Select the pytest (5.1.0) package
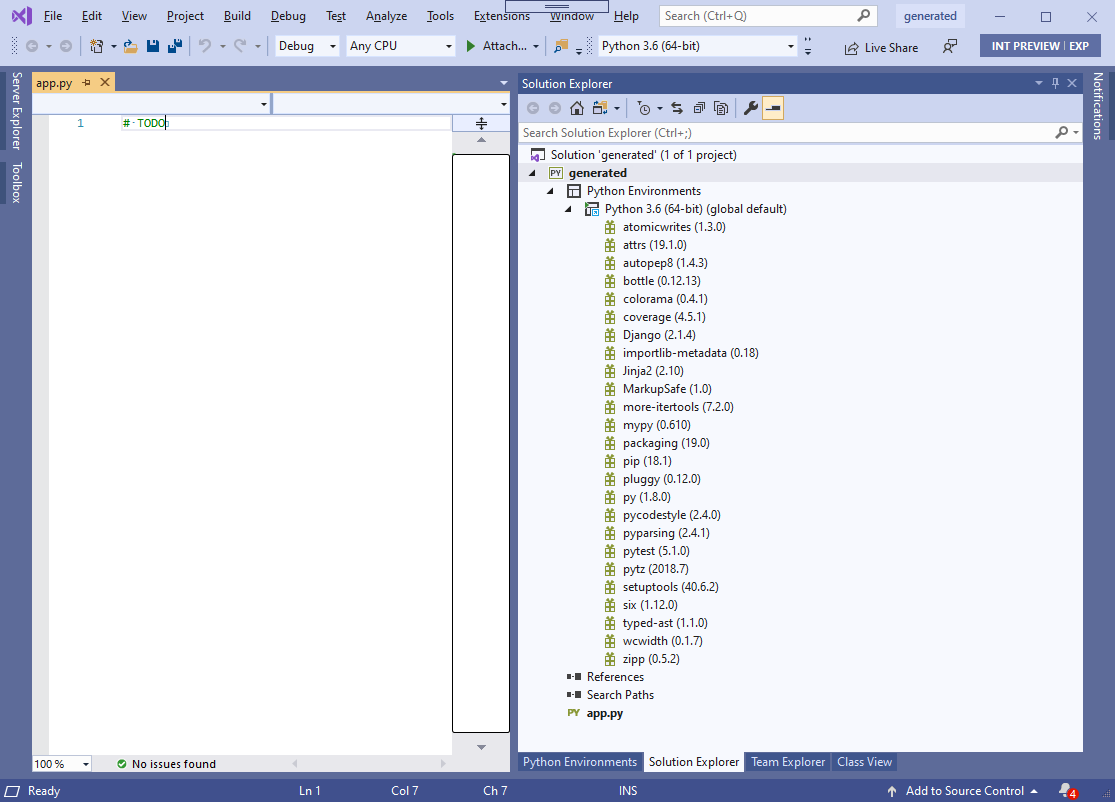 click(656, 551)
